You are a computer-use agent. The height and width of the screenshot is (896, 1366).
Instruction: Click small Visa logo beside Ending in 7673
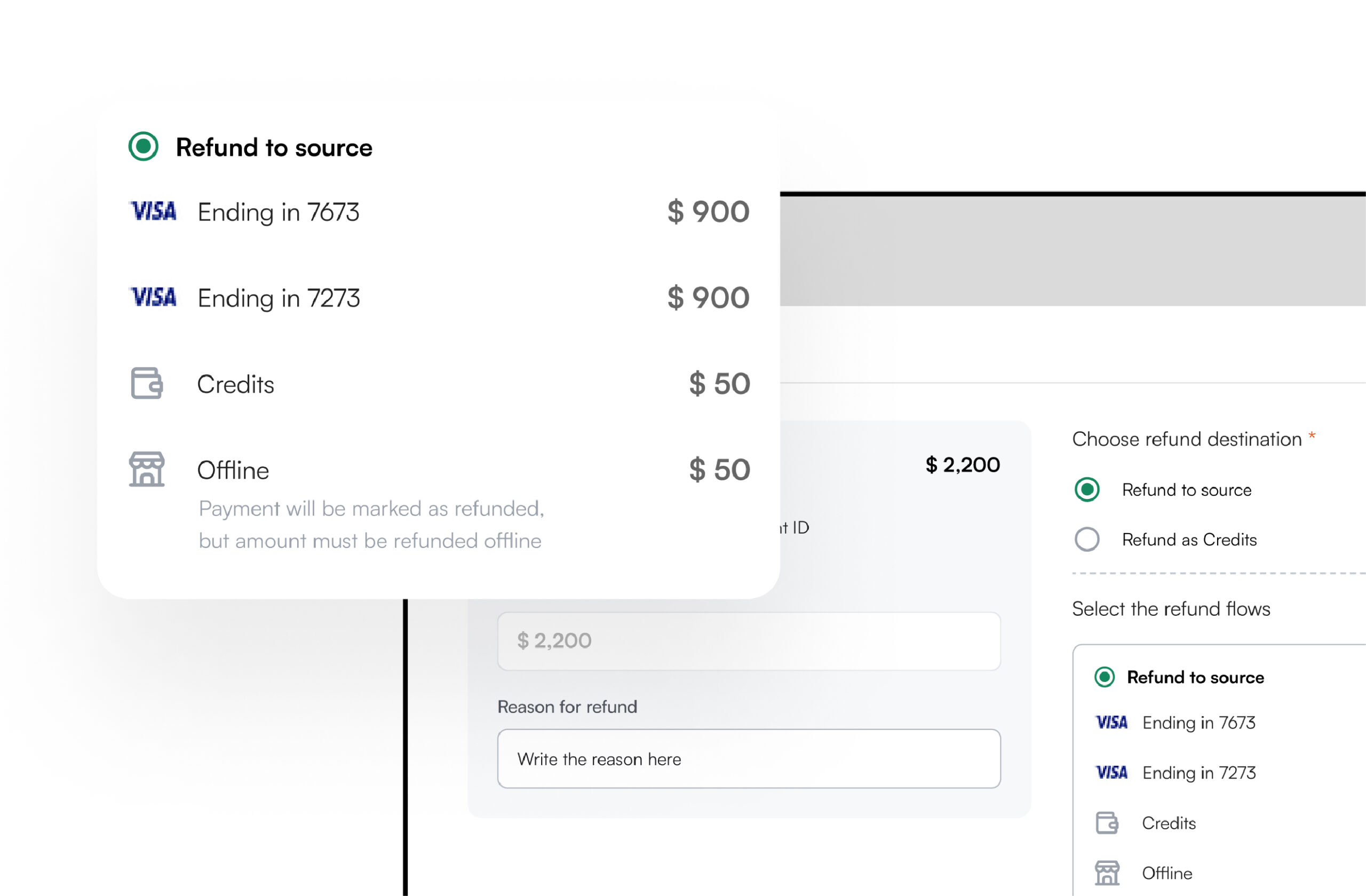[1111, 722]
